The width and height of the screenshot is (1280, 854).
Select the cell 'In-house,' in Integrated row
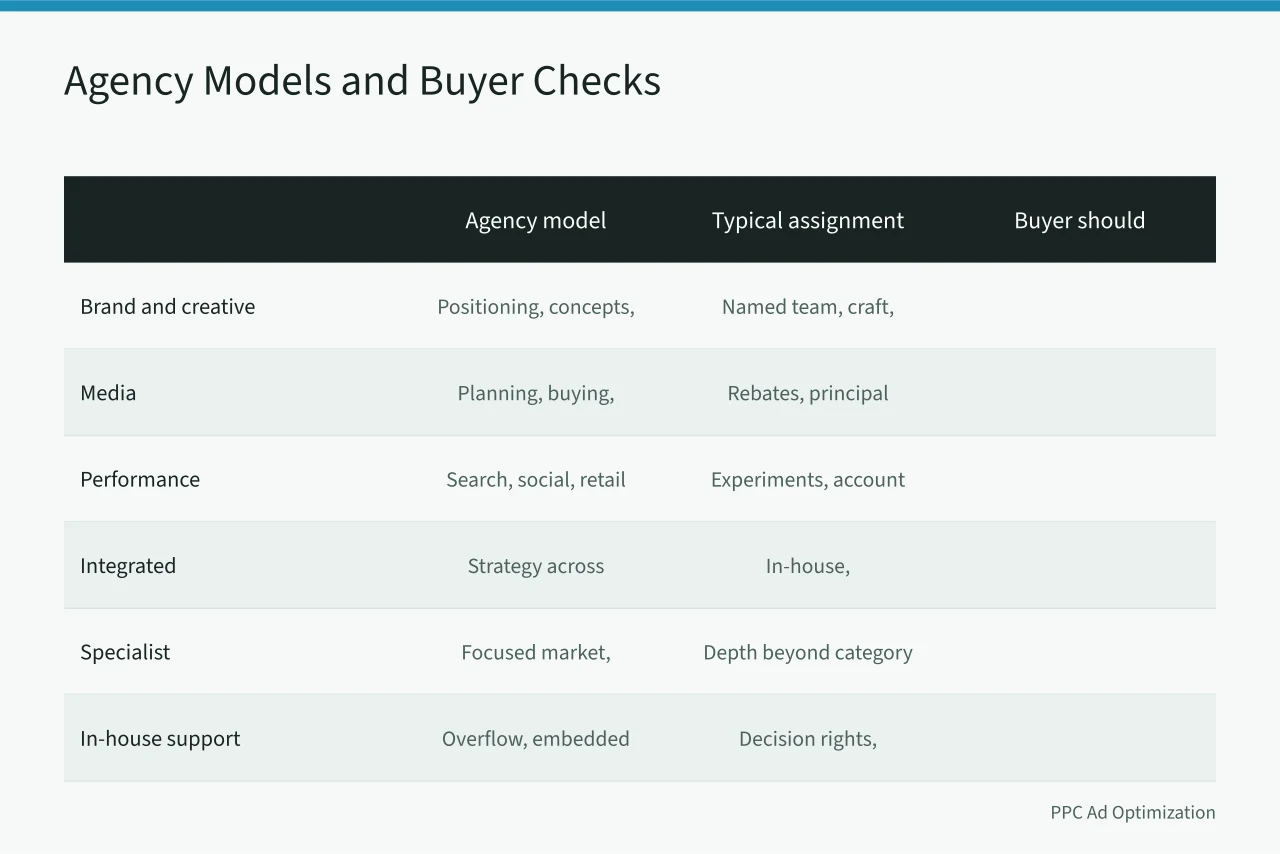[x=808, y=566]
